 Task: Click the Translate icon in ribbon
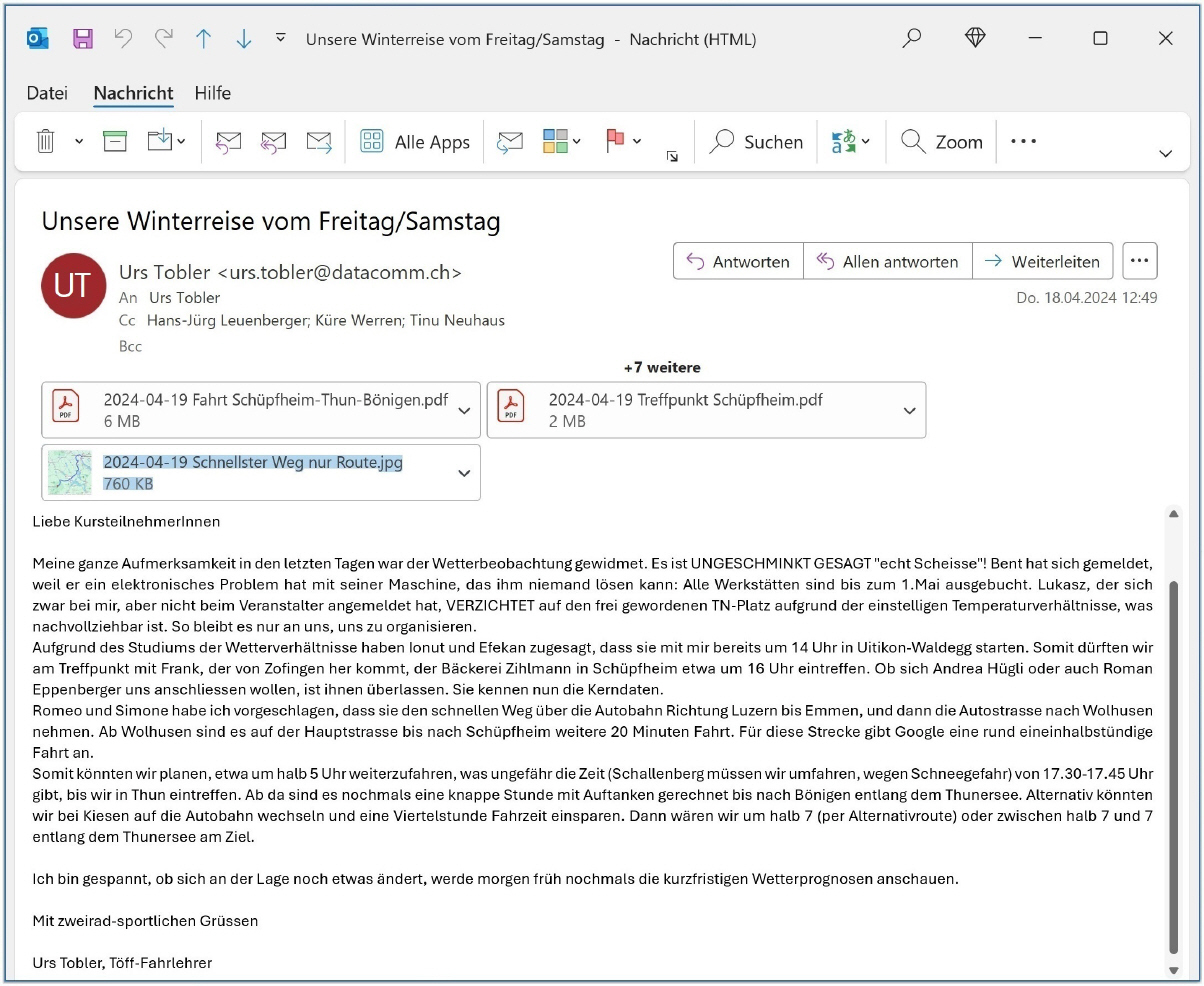(x=843, y=142)
